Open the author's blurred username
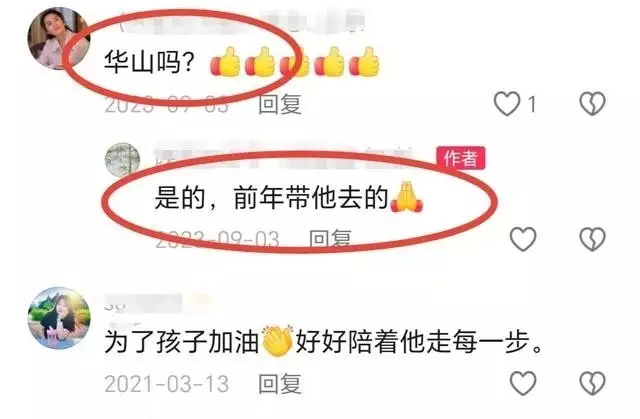Image resolution: width=640 pixels, height=419 pixels. pyautogui.click(x=286, y=157)
